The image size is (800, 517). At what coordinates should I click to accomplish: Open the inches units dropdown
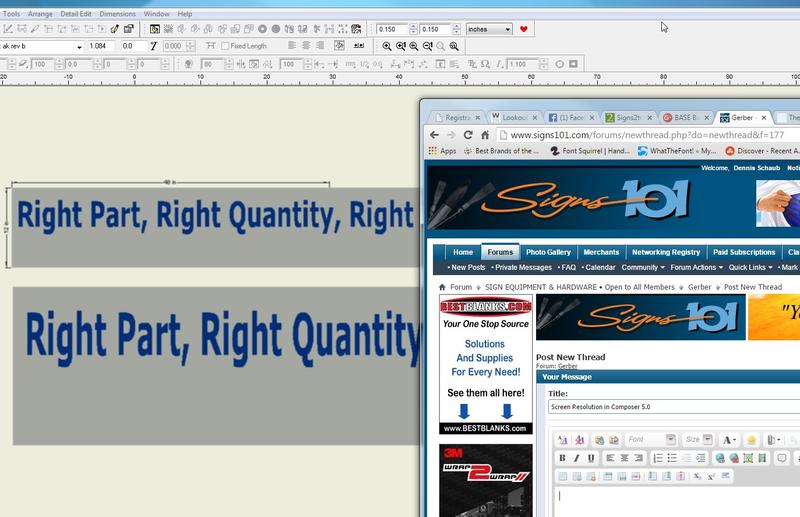click(x=489, y=29)
